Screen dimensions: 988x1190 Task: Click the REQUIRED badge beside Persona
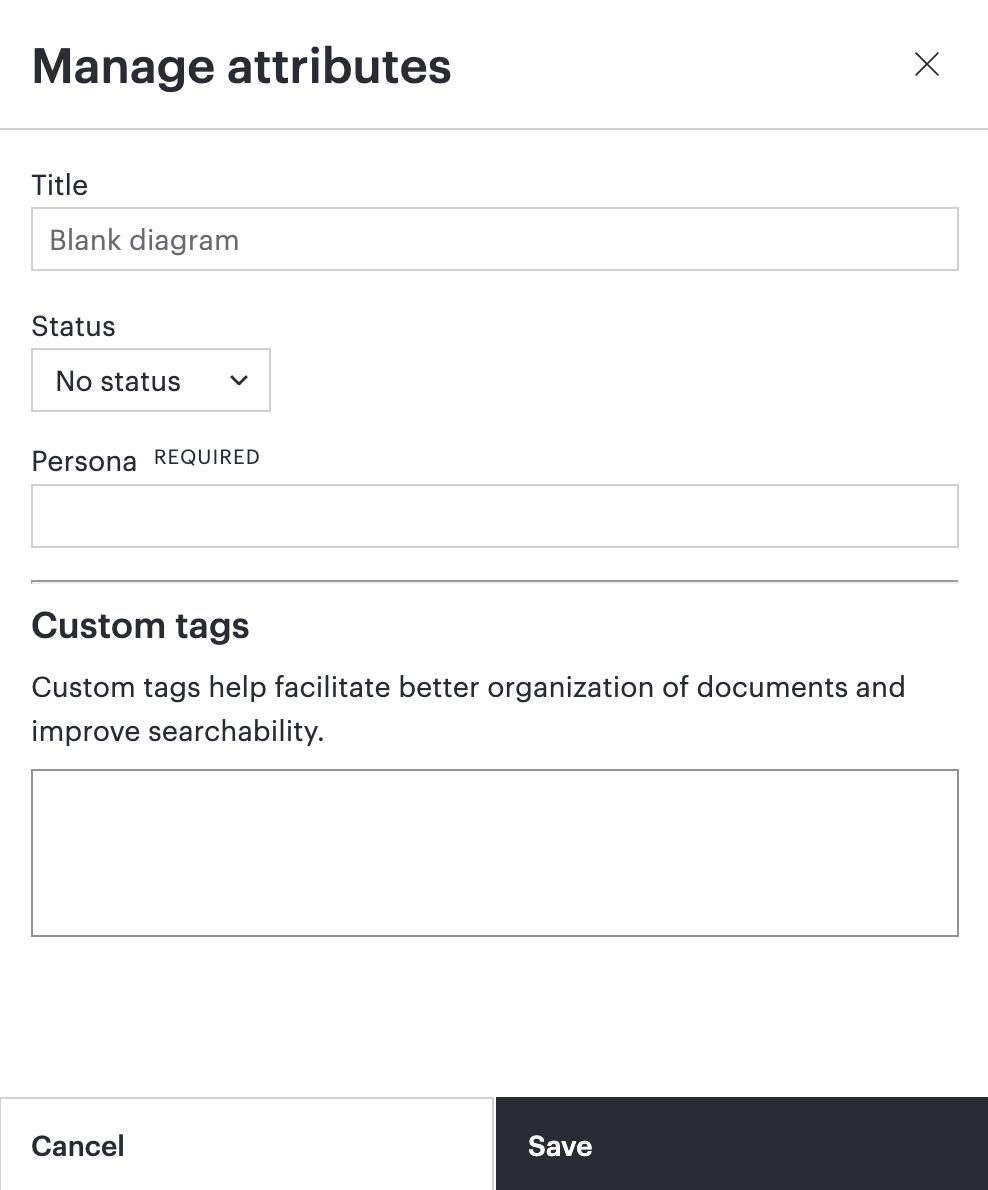[x=207, y=457]
